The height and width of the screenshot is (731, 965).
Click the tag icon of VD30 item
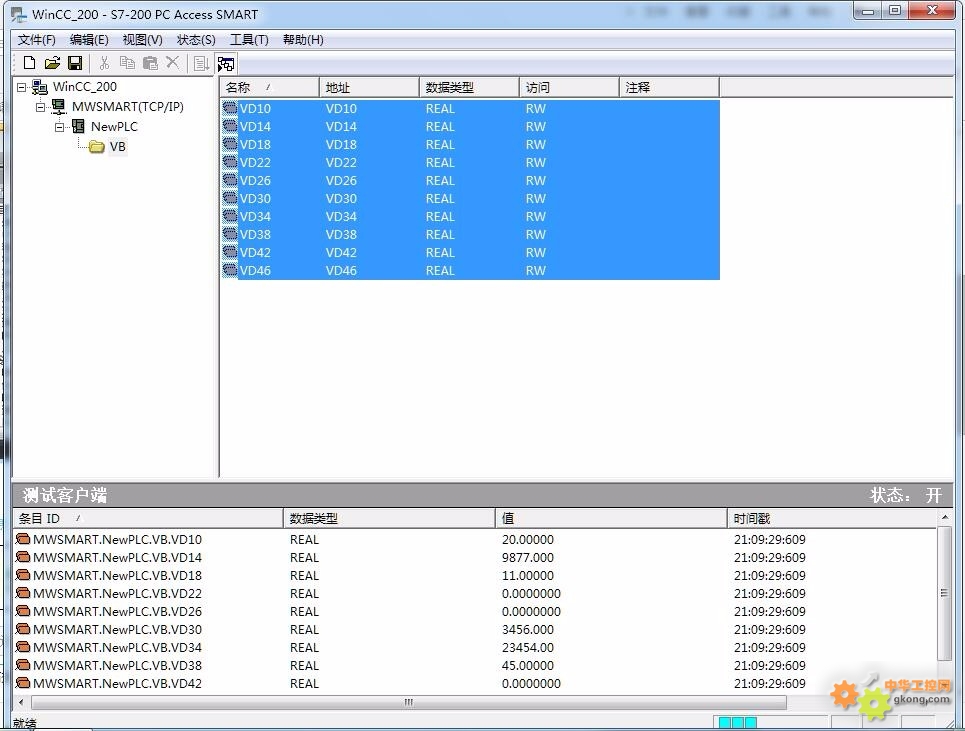coord(230,198)
